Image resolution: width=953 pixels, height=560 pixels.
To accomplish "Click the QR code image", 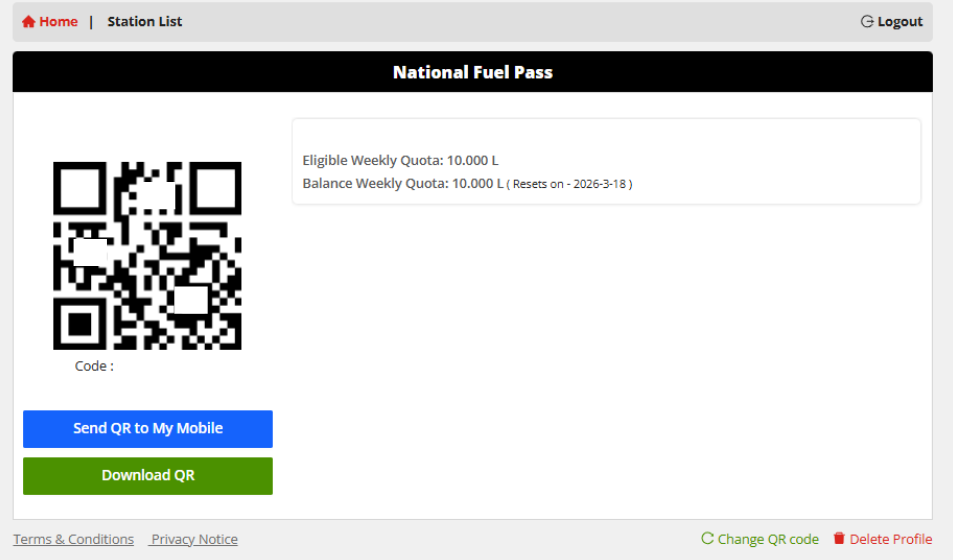I will [x=147, y=256].
